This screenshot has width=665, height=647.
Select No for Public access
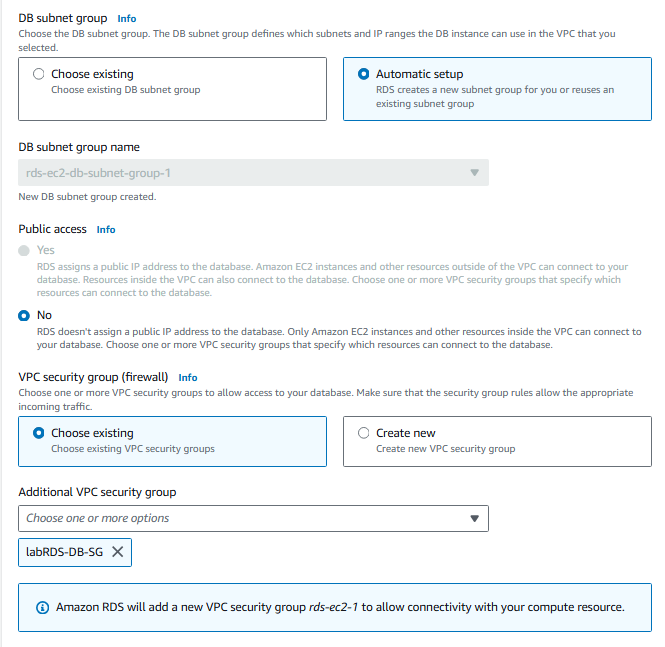(24, 315)
